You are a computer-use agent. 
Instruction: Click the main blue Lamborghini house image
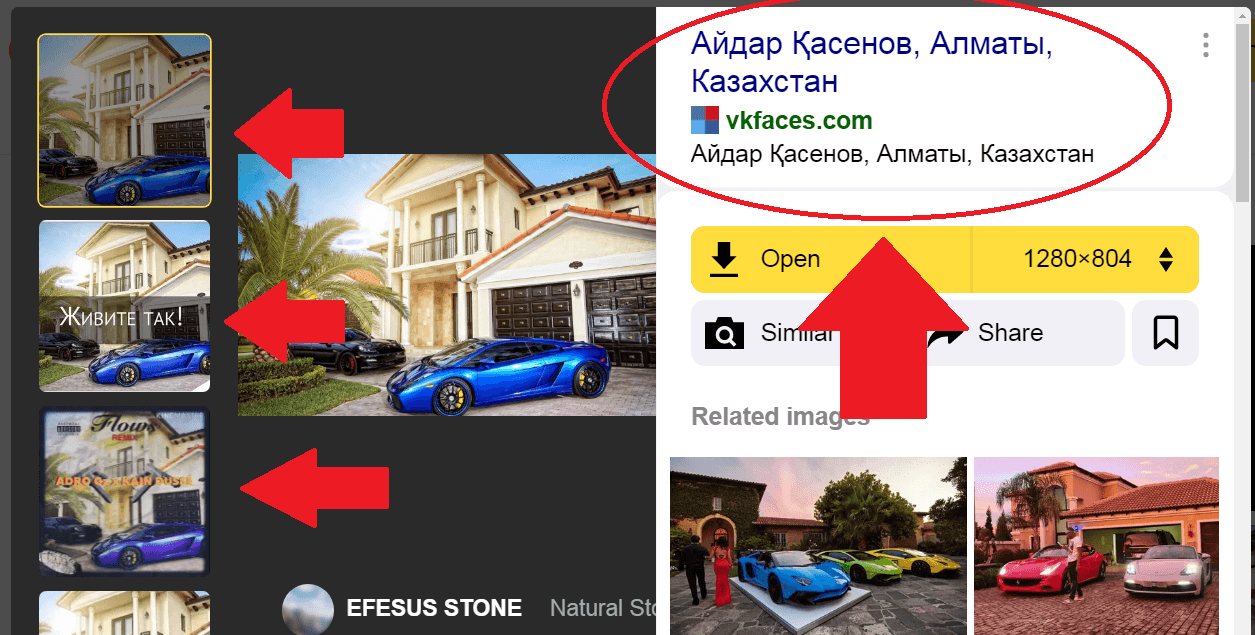point(446,285)
